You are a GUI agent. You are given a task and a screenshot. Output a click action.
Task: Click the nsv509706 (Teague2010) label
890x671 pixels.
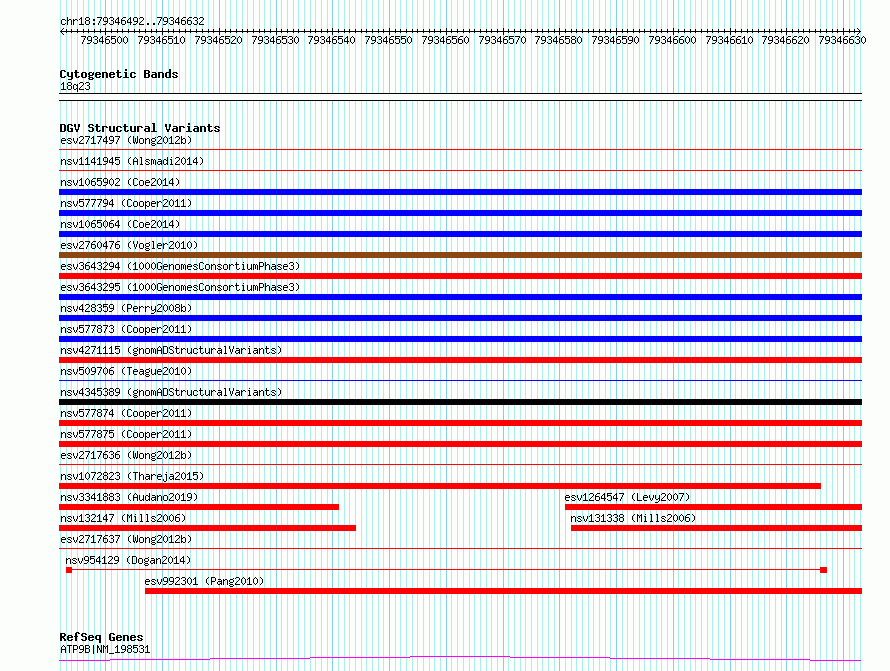126,371
